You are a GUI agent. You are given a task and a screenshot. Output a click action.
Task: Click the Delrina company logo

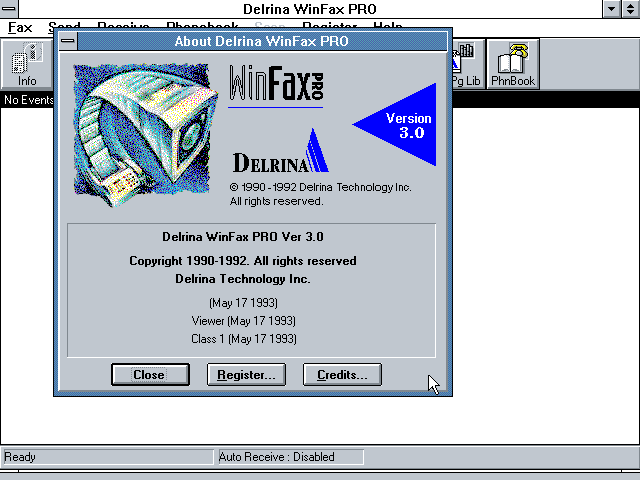(x=281, y=151)
